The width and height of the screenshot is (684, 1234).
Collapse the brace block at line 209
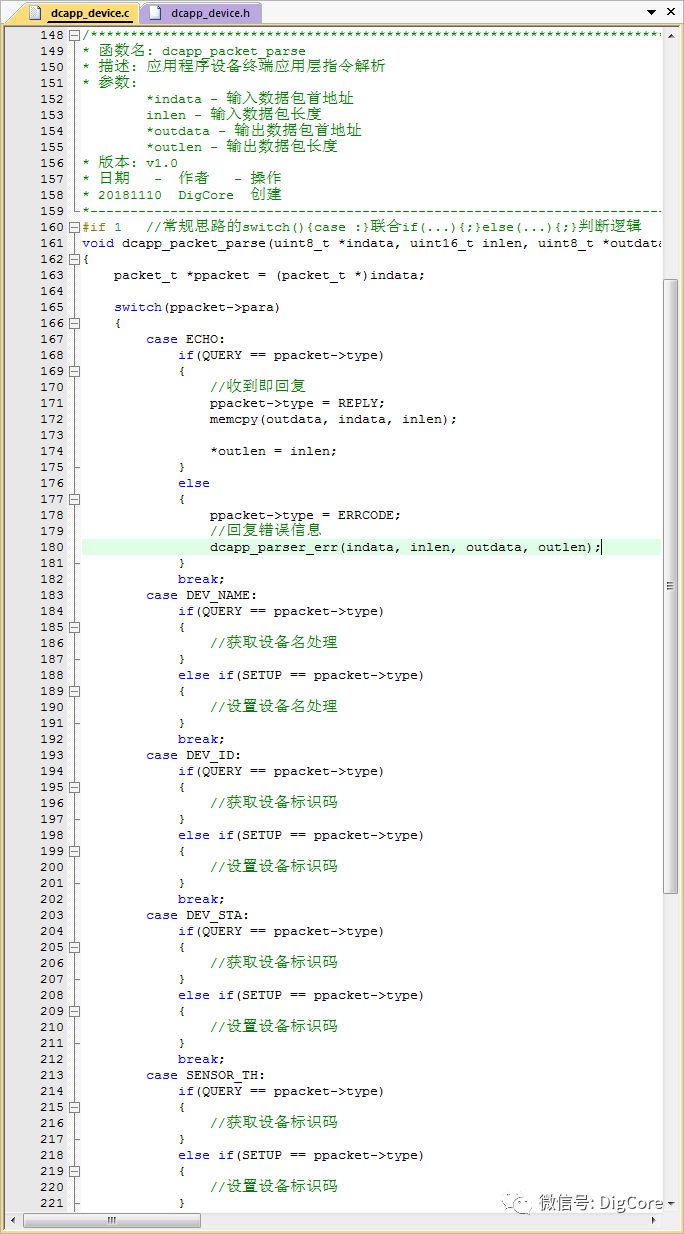click(74, 1011)
